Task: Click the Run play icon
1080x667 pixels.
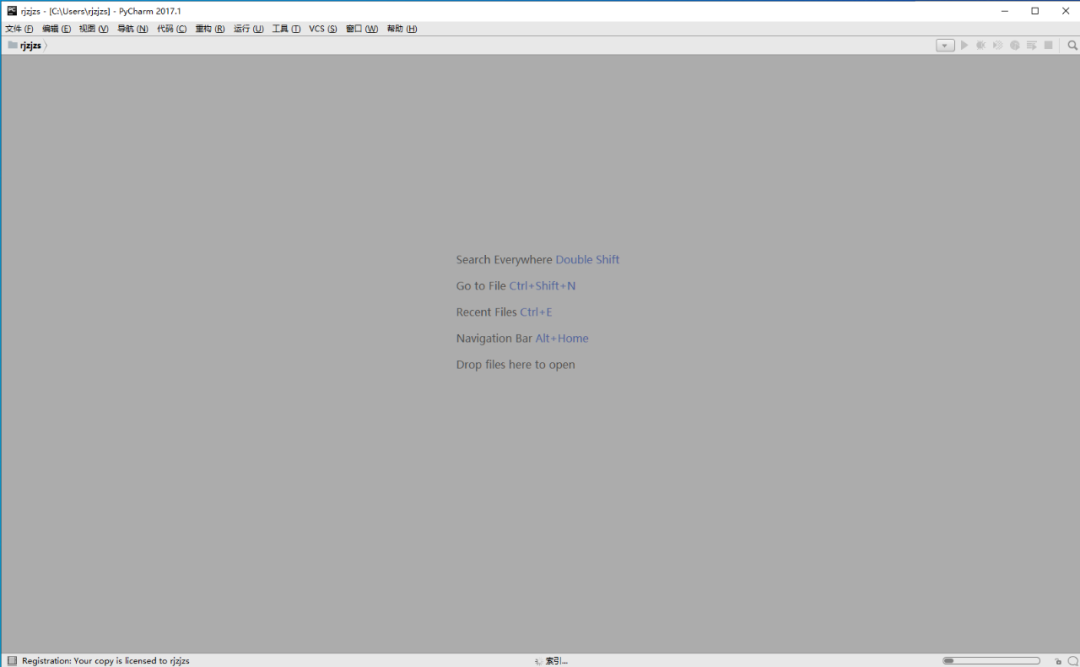Action: click(964, 45)
